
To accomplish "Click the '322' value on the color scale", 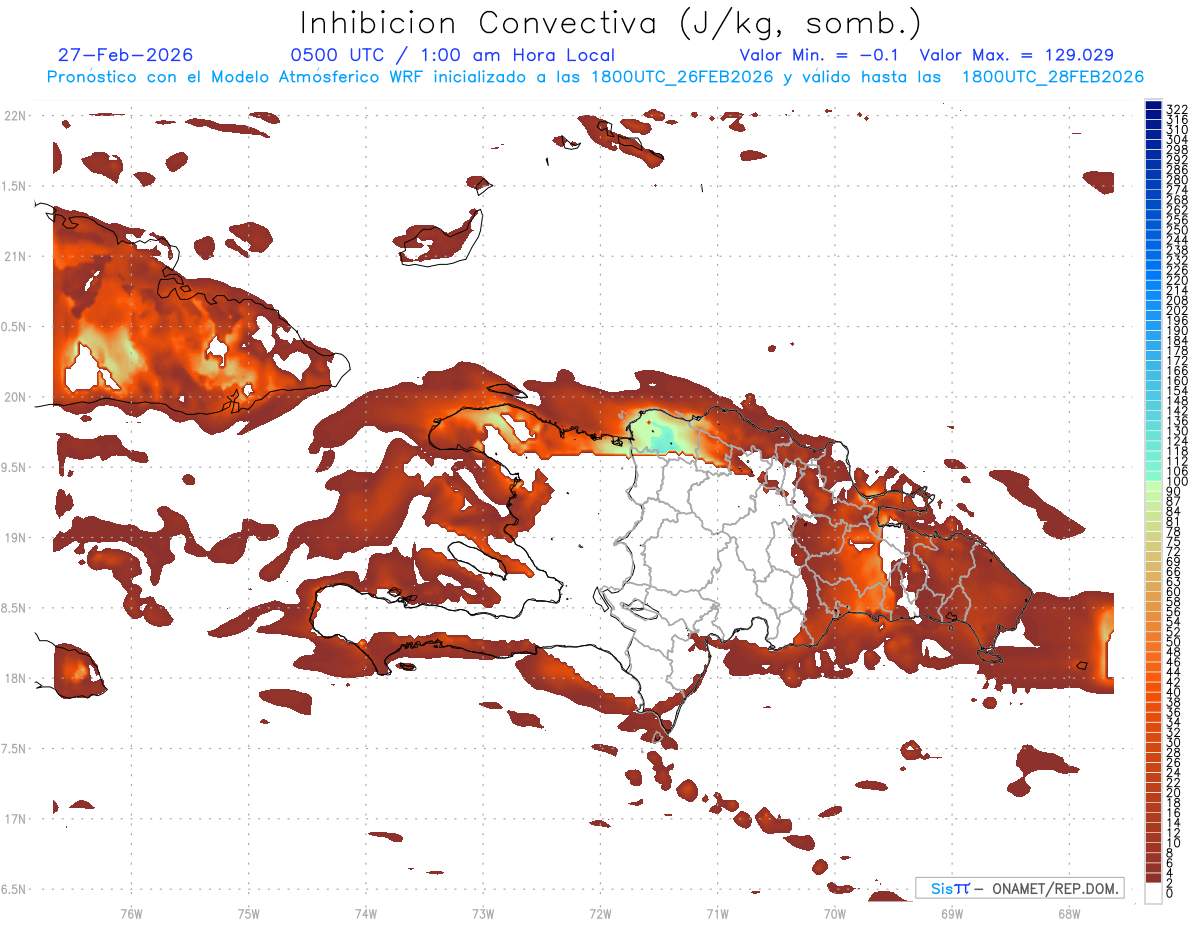I will pyautogui.click(x=1177, y=108).
